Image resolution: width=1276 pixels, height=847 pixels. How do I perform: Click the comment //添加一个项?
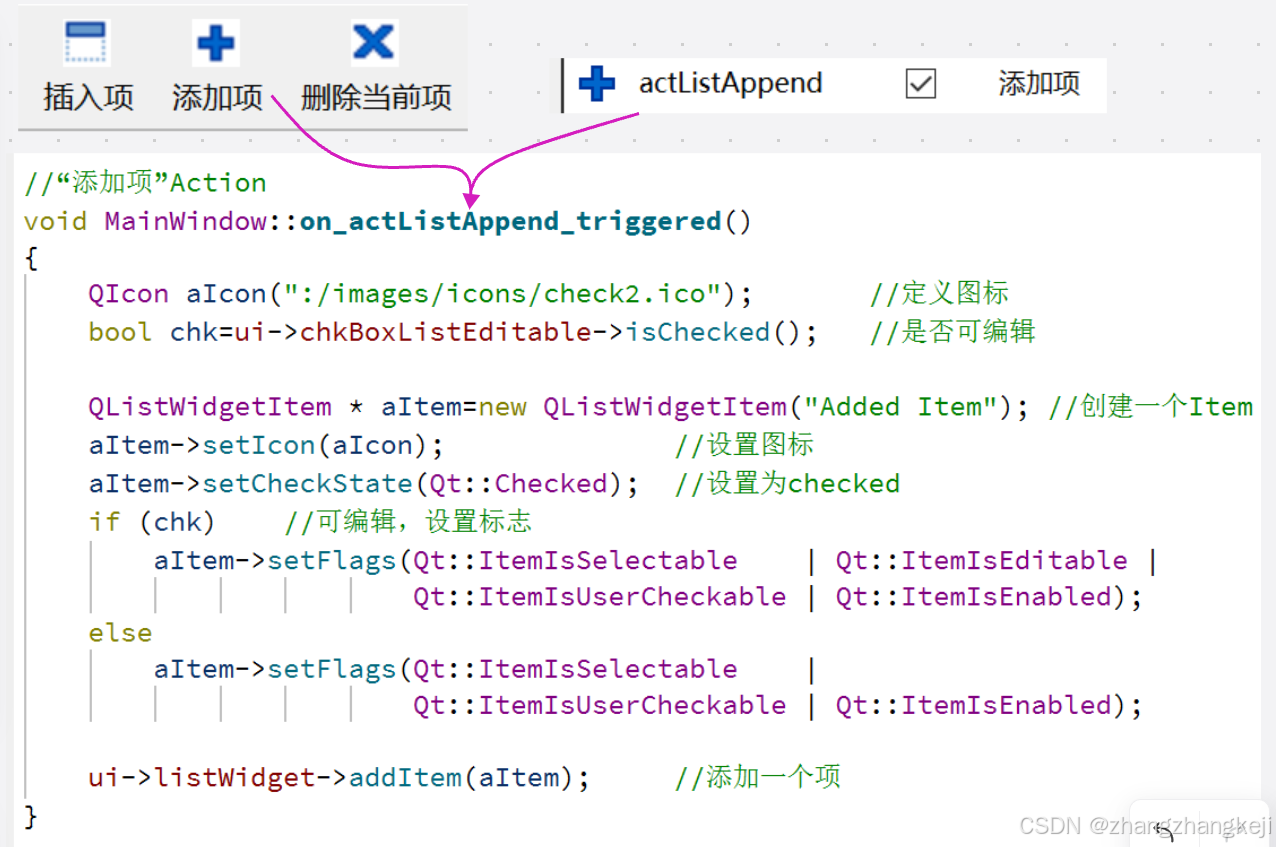758,778
